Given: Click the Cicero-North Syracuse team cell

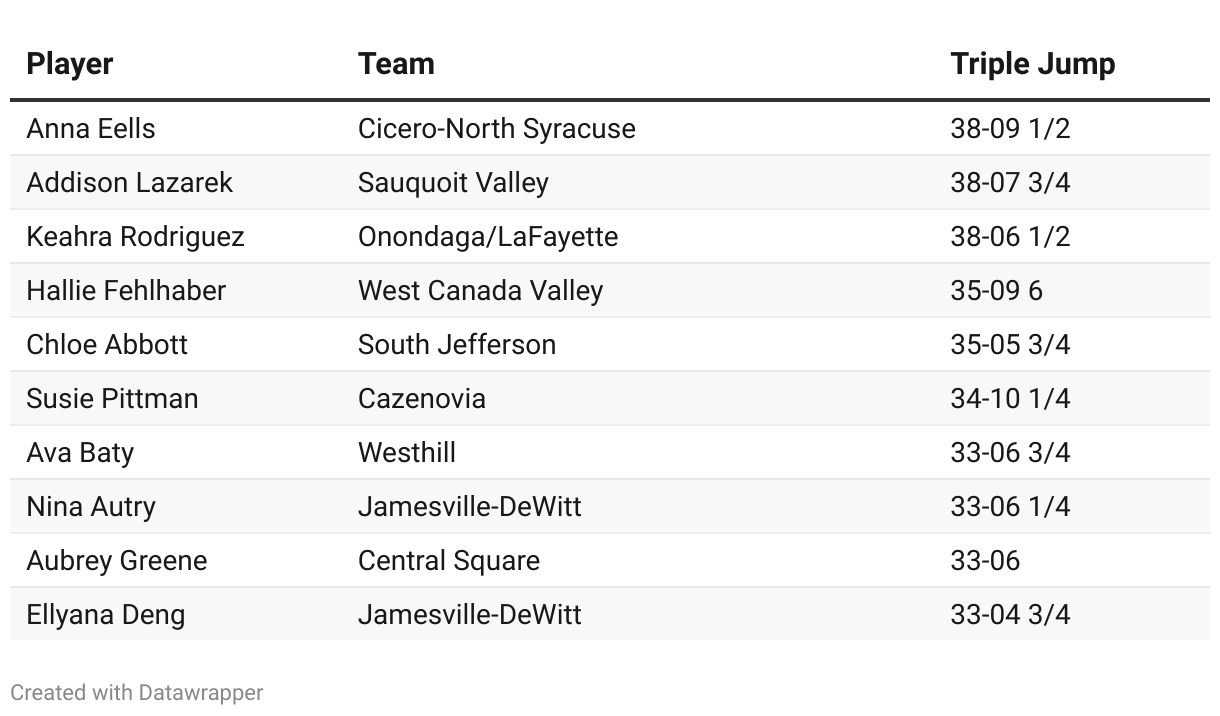Looking at the screenshot, I should pyautogui.click(x=496, y=129).
